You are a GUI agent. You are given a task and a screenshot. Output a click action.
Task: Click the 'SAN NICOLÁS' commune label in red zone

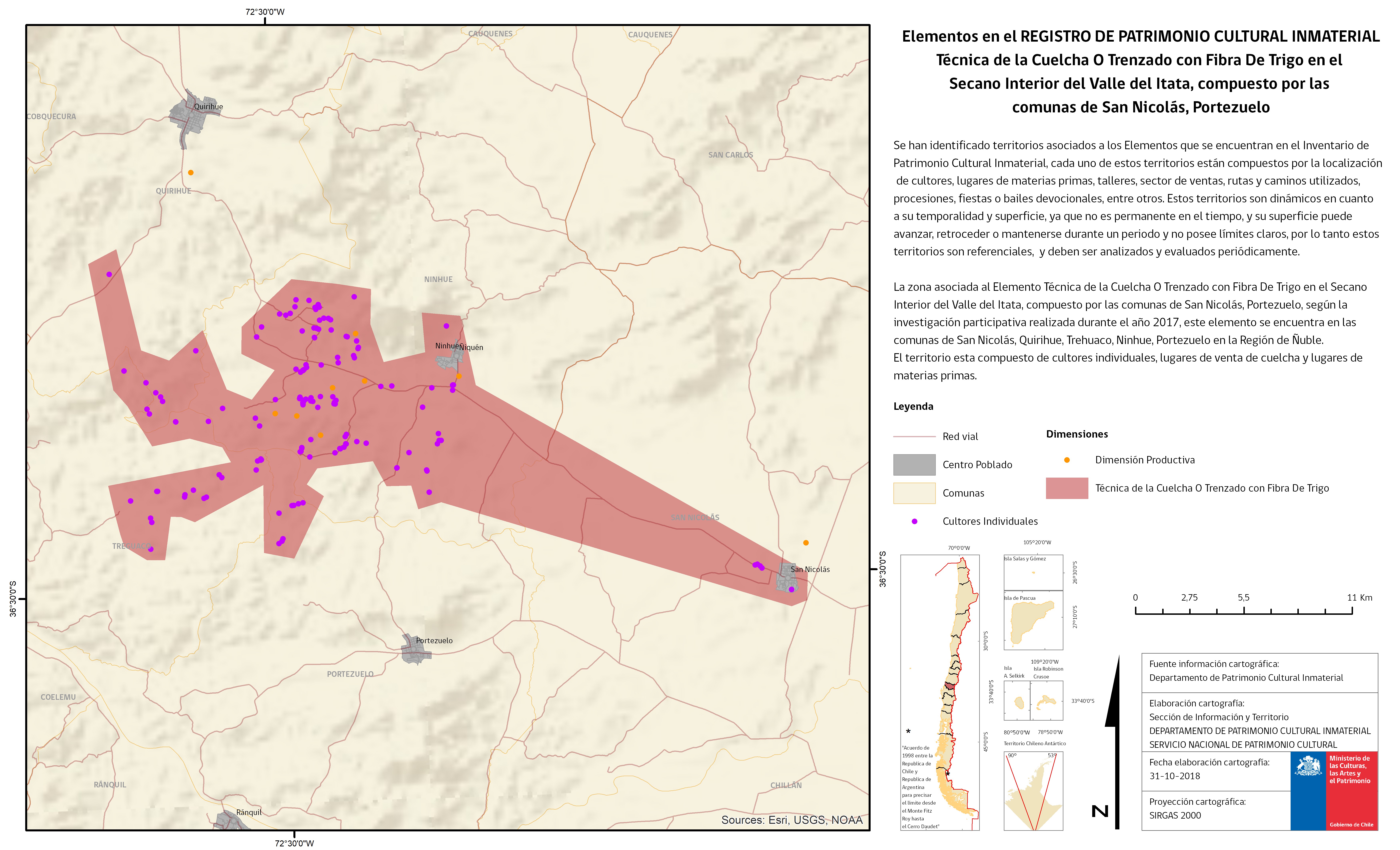[x=695, y=517]
